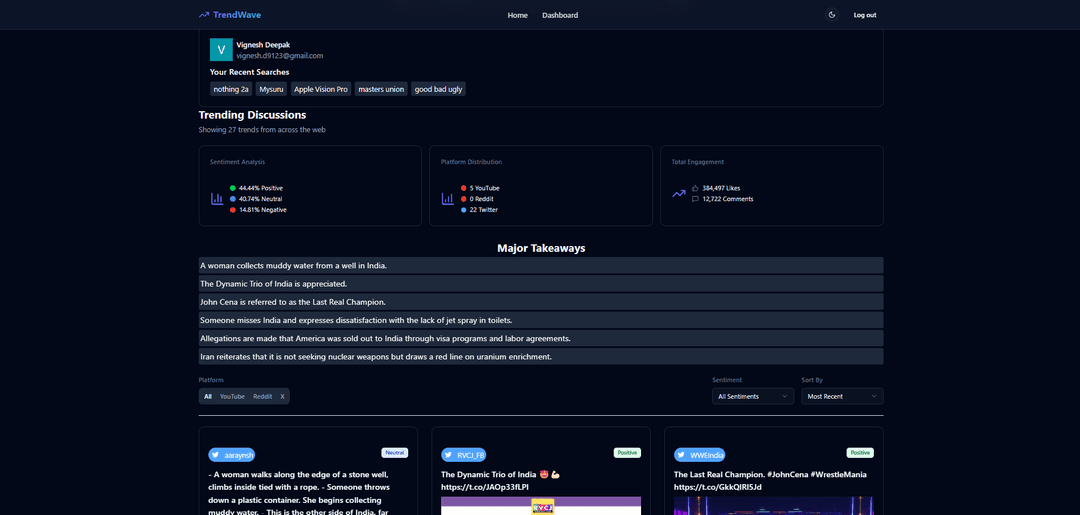Screen dimensions: 1080x515
Task: Click the TrendWave brand name
Action: pyautogui.click(x=237, y=14)
